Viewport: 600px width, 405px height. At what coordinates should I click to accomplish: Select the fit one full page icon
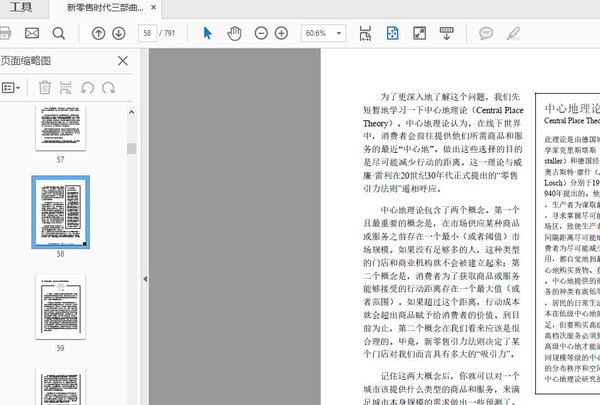[x=393, y=33]
